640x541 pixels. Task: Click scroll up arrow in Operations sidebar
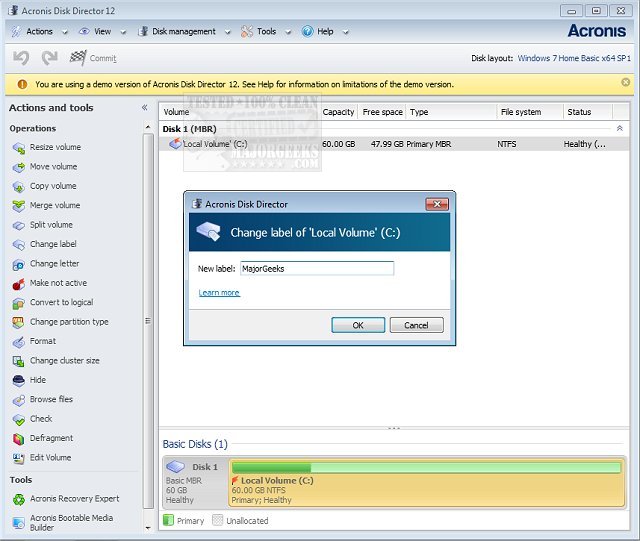click(148, 128)
